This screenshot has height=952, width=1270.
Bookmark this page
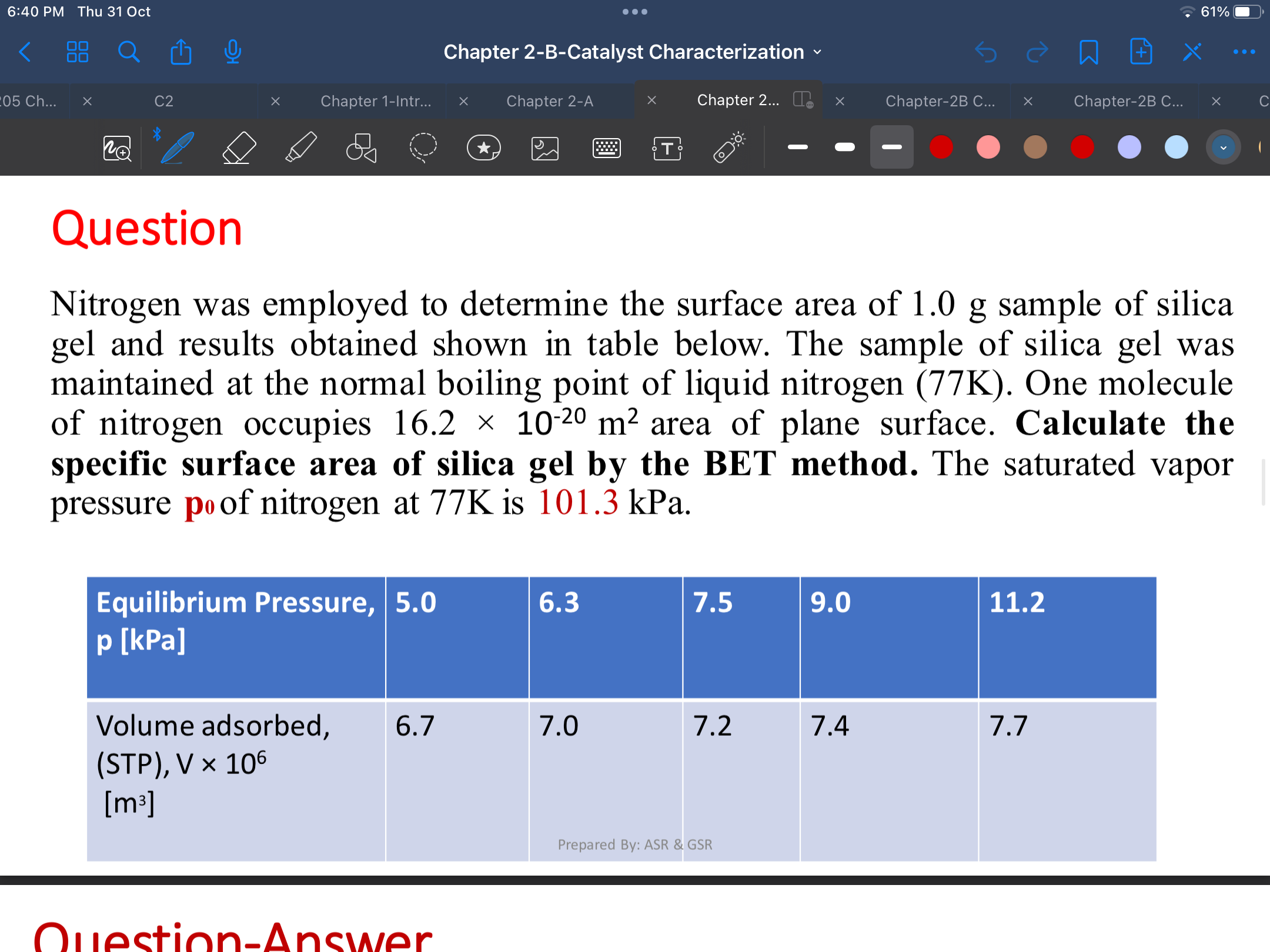click(1089, 52)
